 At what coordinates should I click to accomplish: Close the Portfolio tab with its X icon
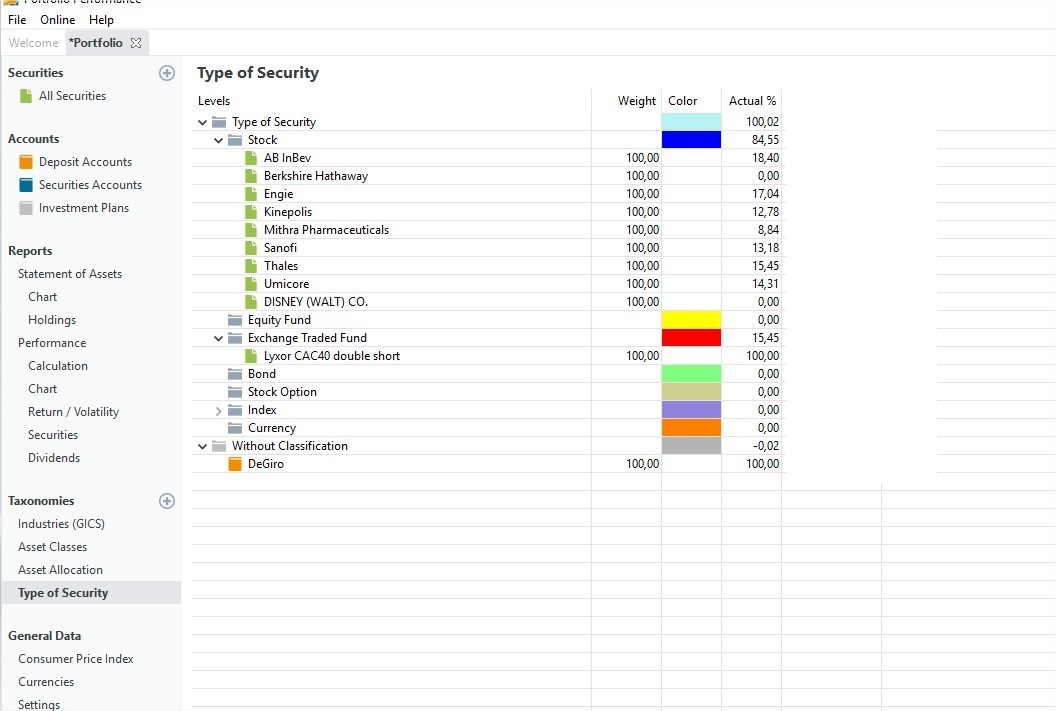point(136,42)
